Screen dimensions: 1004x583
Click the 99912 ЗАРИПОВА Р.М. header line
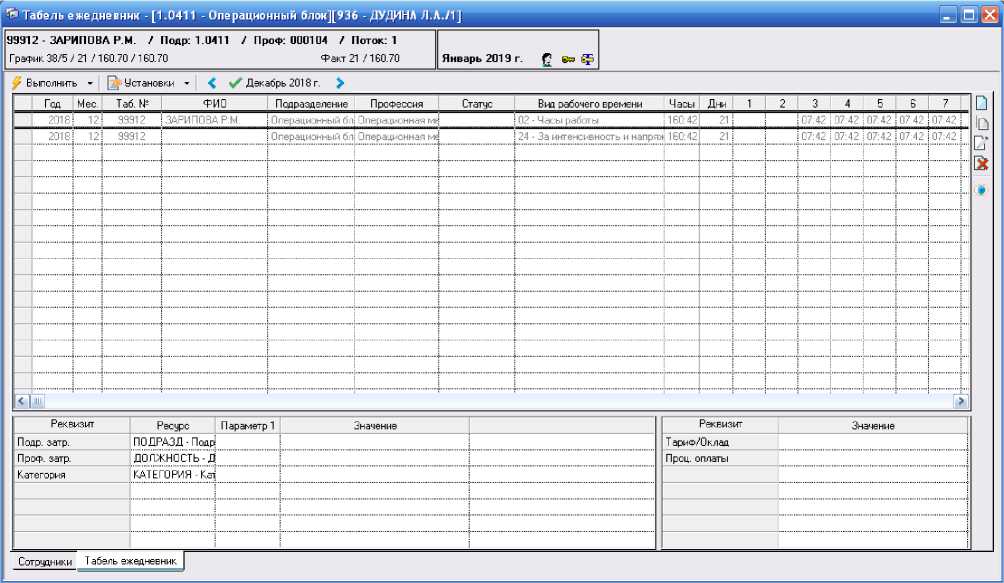pos(202,40)
